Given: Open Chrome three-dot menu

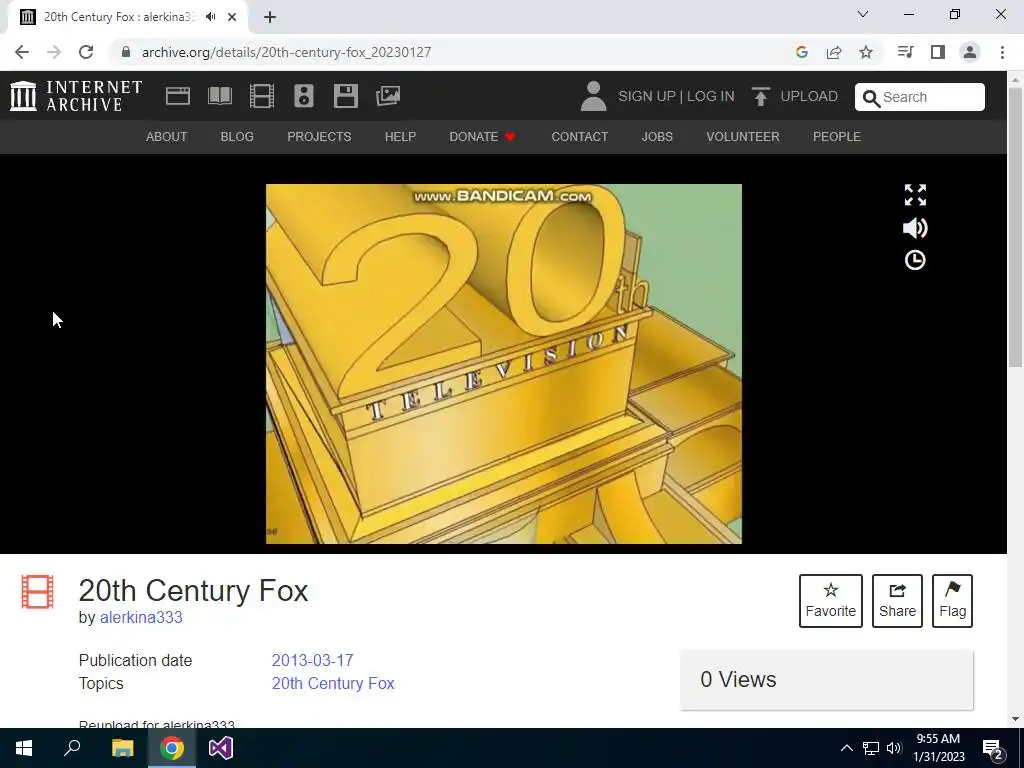Looking at the screenshot, I should point(1002,52).
